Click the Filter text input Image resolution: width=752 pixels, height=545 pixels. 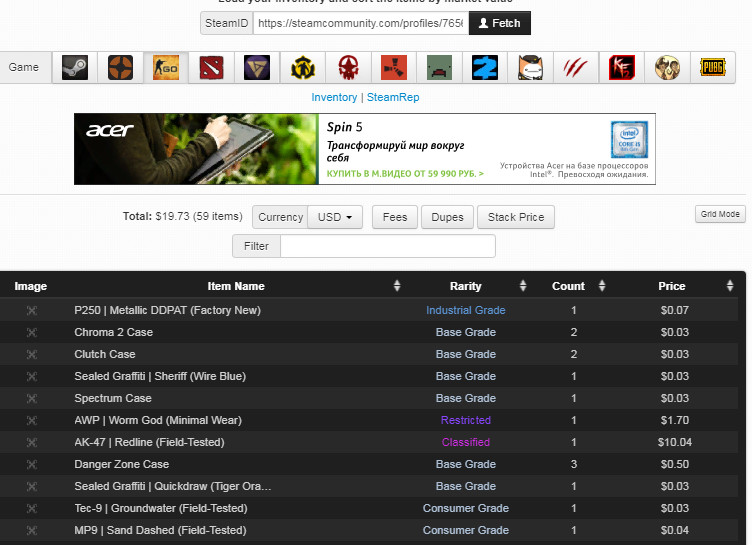click(388, 246)
